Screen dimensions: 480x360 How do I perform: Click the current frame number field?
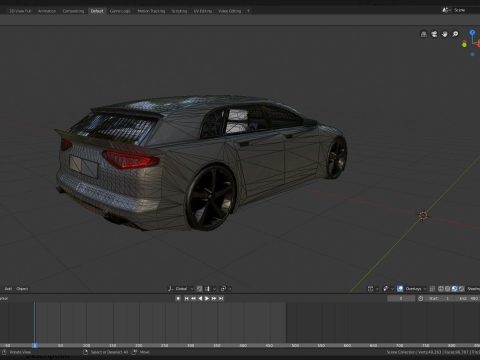[x=401, y=298]
